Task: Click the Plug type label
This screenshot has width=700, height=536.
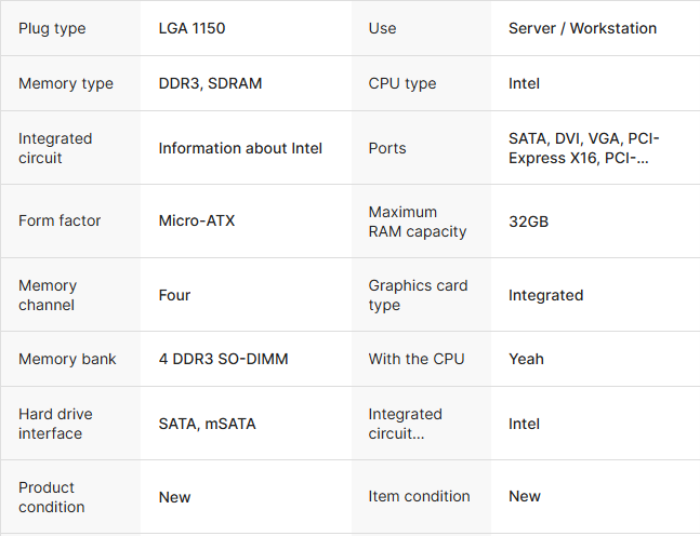Action: (52, 28)
